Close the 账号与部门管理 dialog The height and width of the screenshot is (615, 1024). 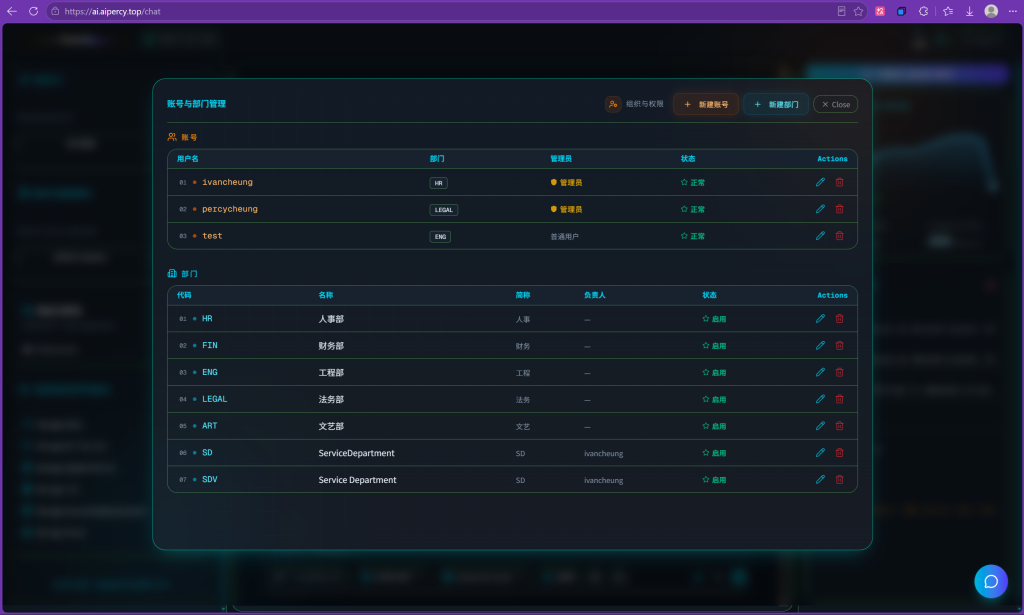835,104
